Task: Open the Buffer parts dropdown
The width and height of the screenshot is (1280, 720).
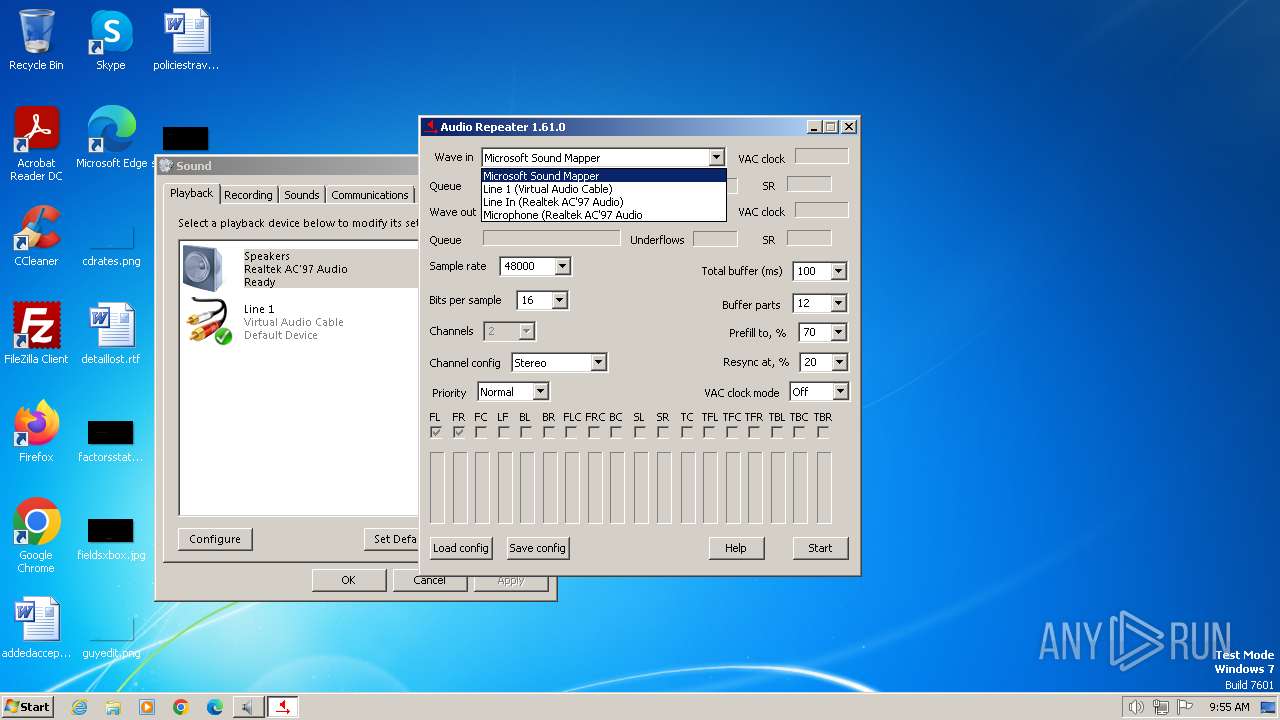Action: [x=838, y=303]
